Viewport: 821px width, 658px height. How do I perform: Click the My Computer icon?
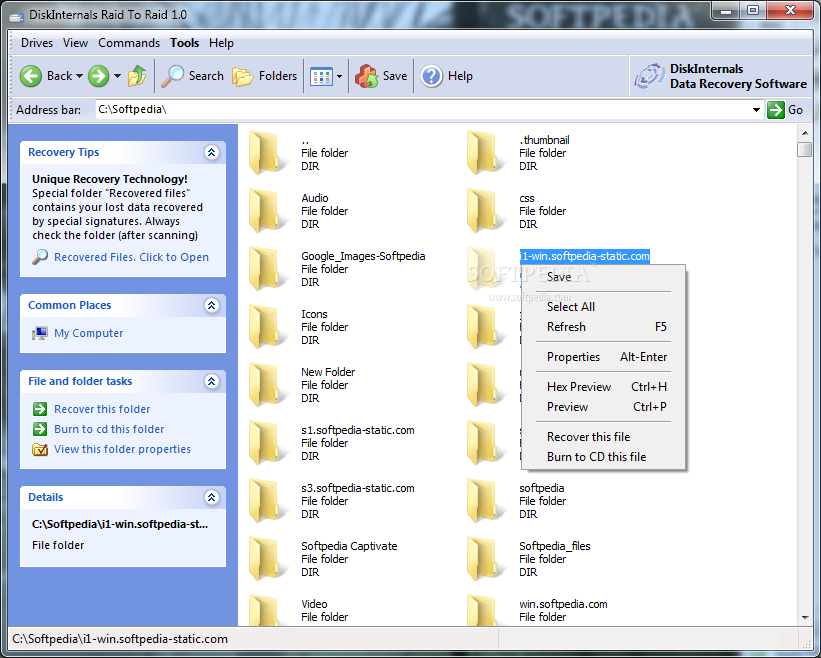tap(40, 333)
